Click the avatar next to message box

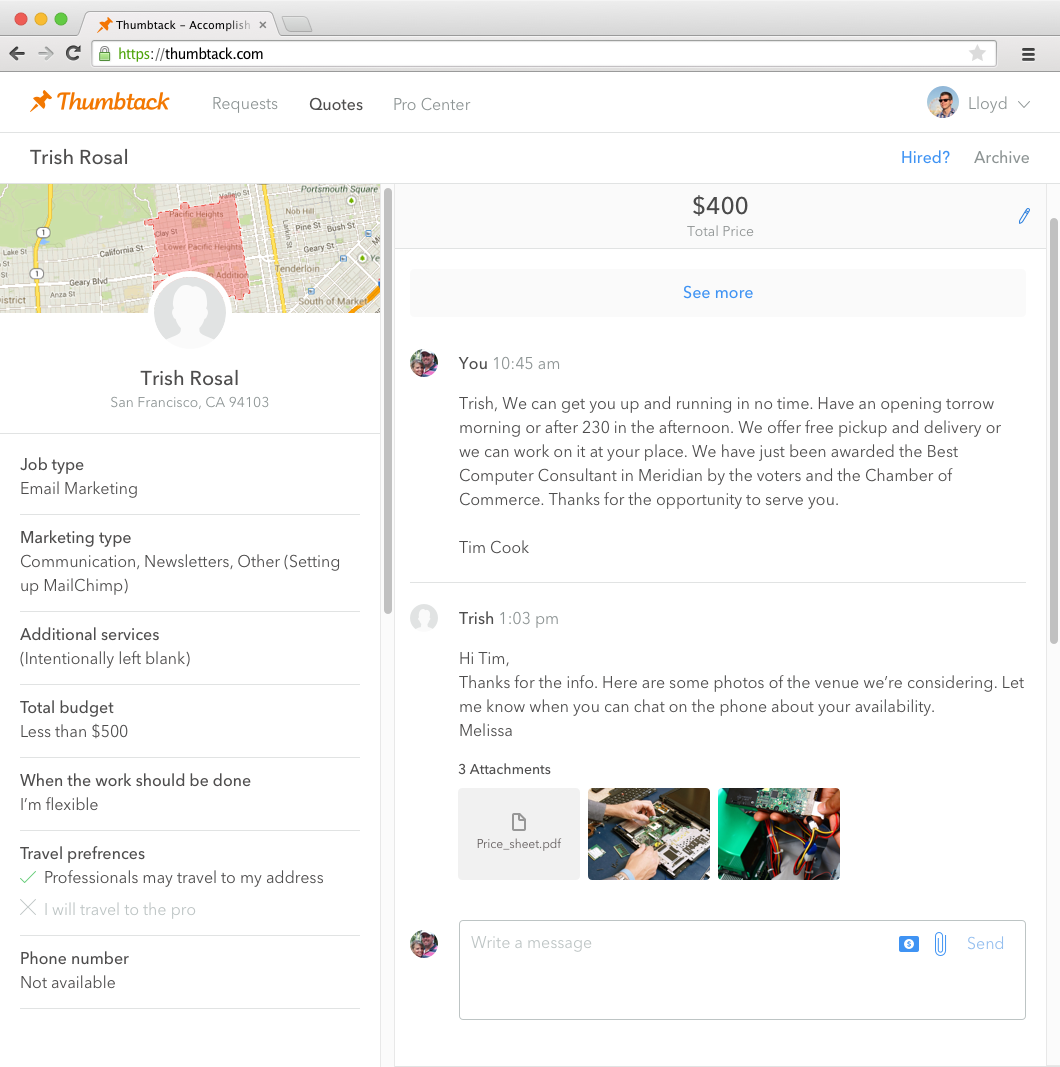424,944
